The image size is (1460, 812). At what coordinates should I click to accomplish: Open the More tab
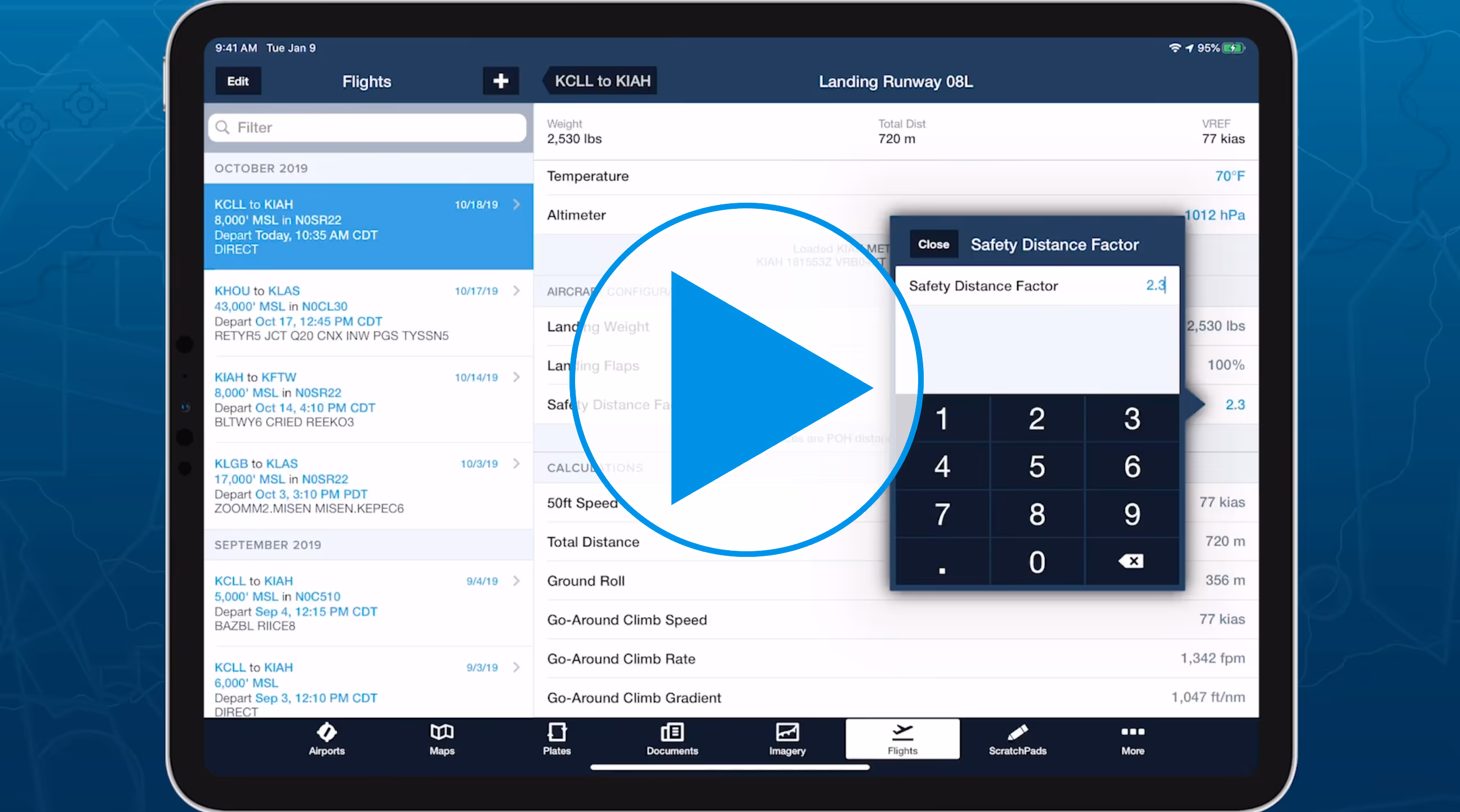1132,738
